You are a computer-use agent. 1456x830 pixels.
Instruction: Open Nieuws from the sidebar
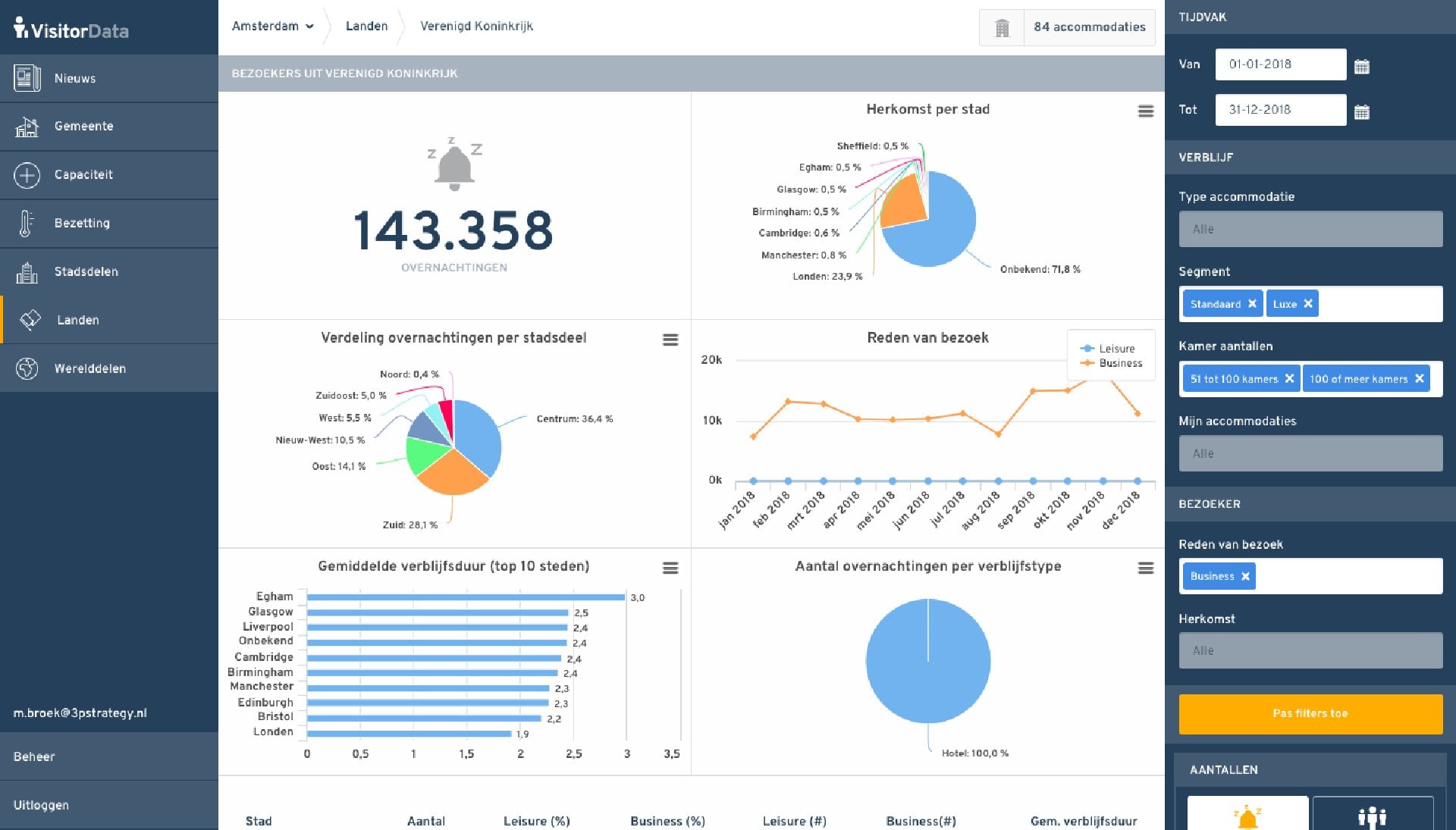[74, 78]
